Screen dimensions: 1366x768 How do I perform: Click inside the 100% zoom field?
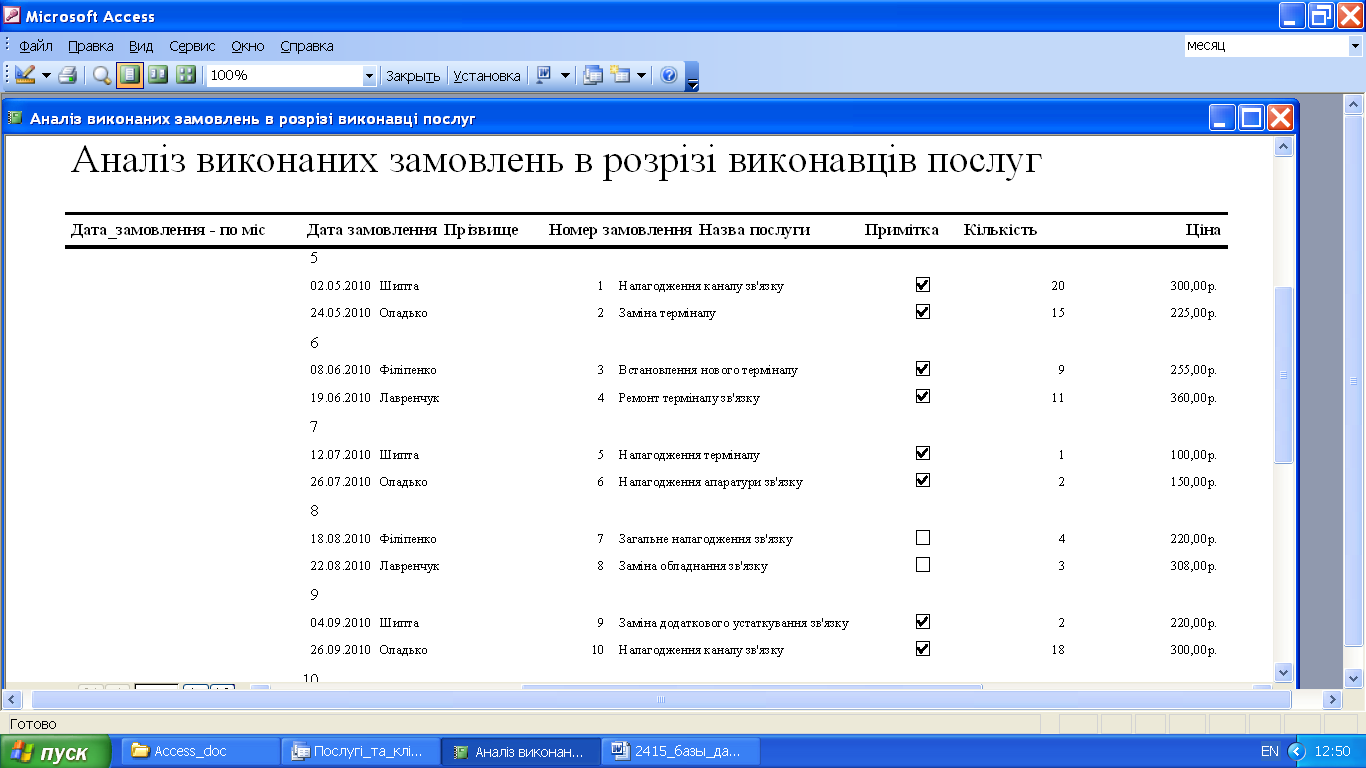click(284, 75)
